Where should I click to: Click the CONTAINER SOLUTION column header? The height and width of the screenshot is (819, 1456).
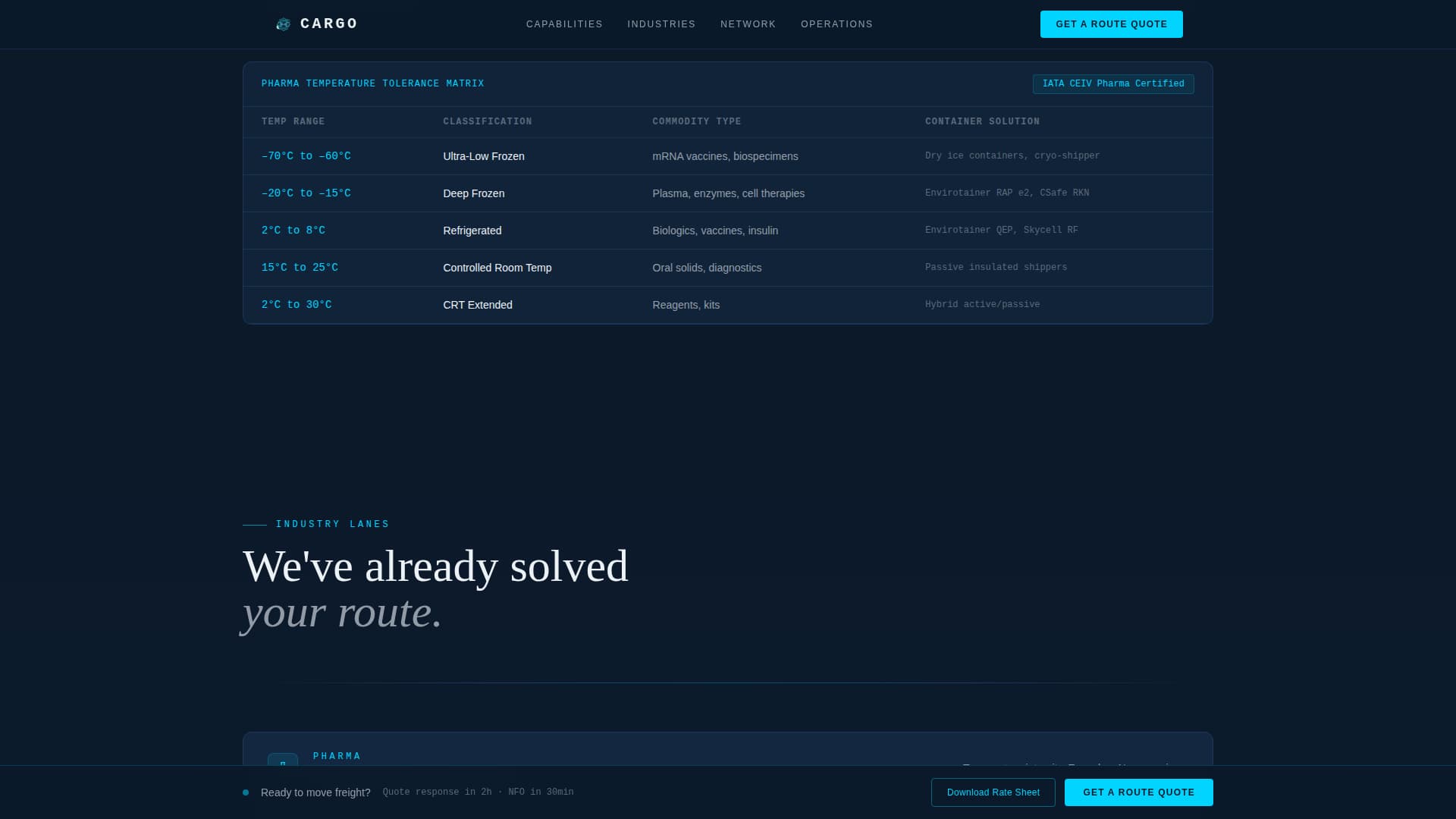[x=983, y=121]
